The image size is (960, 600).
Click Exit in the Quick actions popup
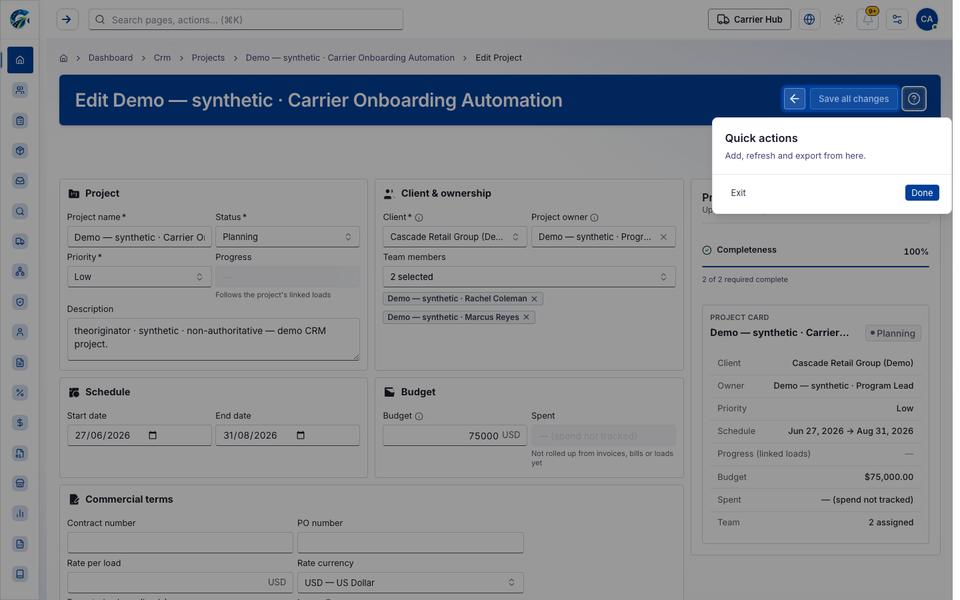(x=738, y=193)
